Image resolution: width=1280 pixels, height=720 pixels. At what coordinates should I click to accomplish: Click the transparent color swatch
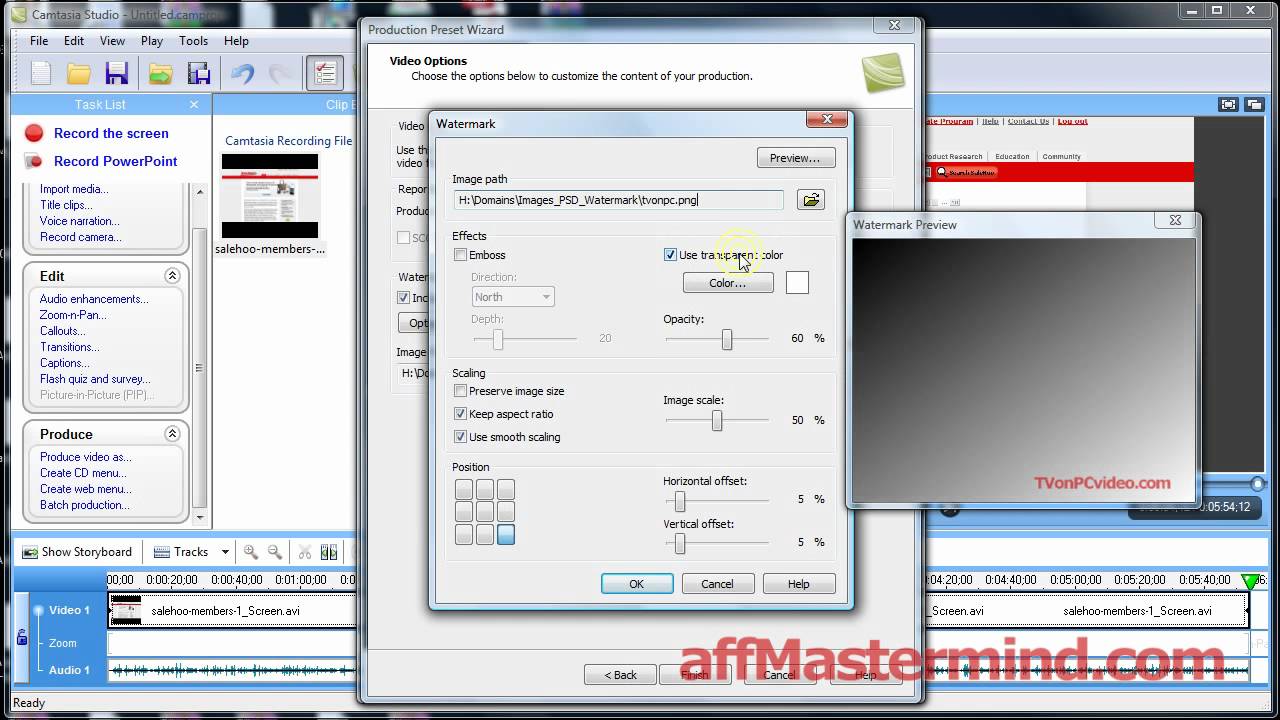point(797,283)
